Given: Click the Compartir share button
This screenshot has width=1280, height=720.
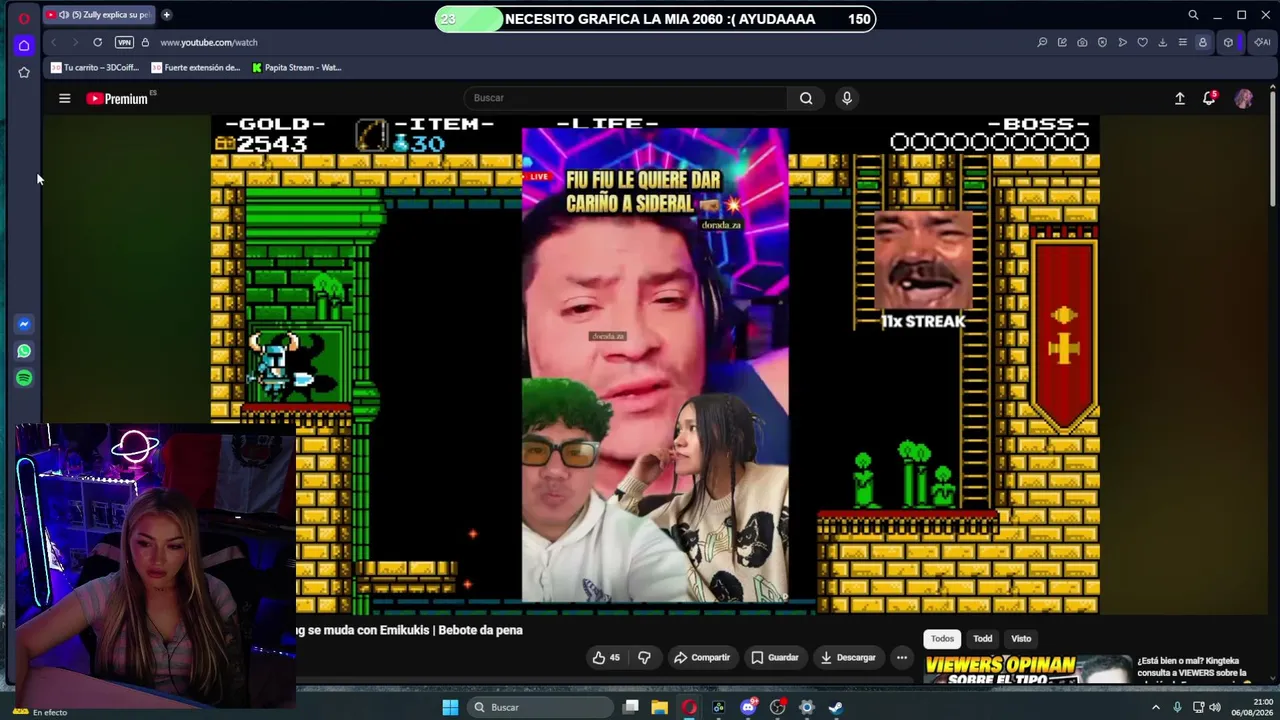Looking at the screenshot, I should click(x=702, y=657).
